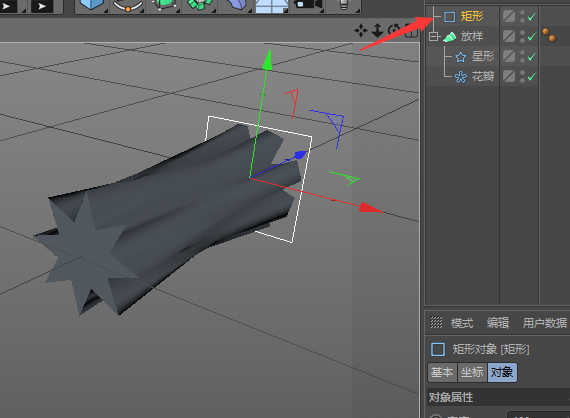
Task: Toggle visibility dots of 花瓣 object
Action: tap(522, 76)
